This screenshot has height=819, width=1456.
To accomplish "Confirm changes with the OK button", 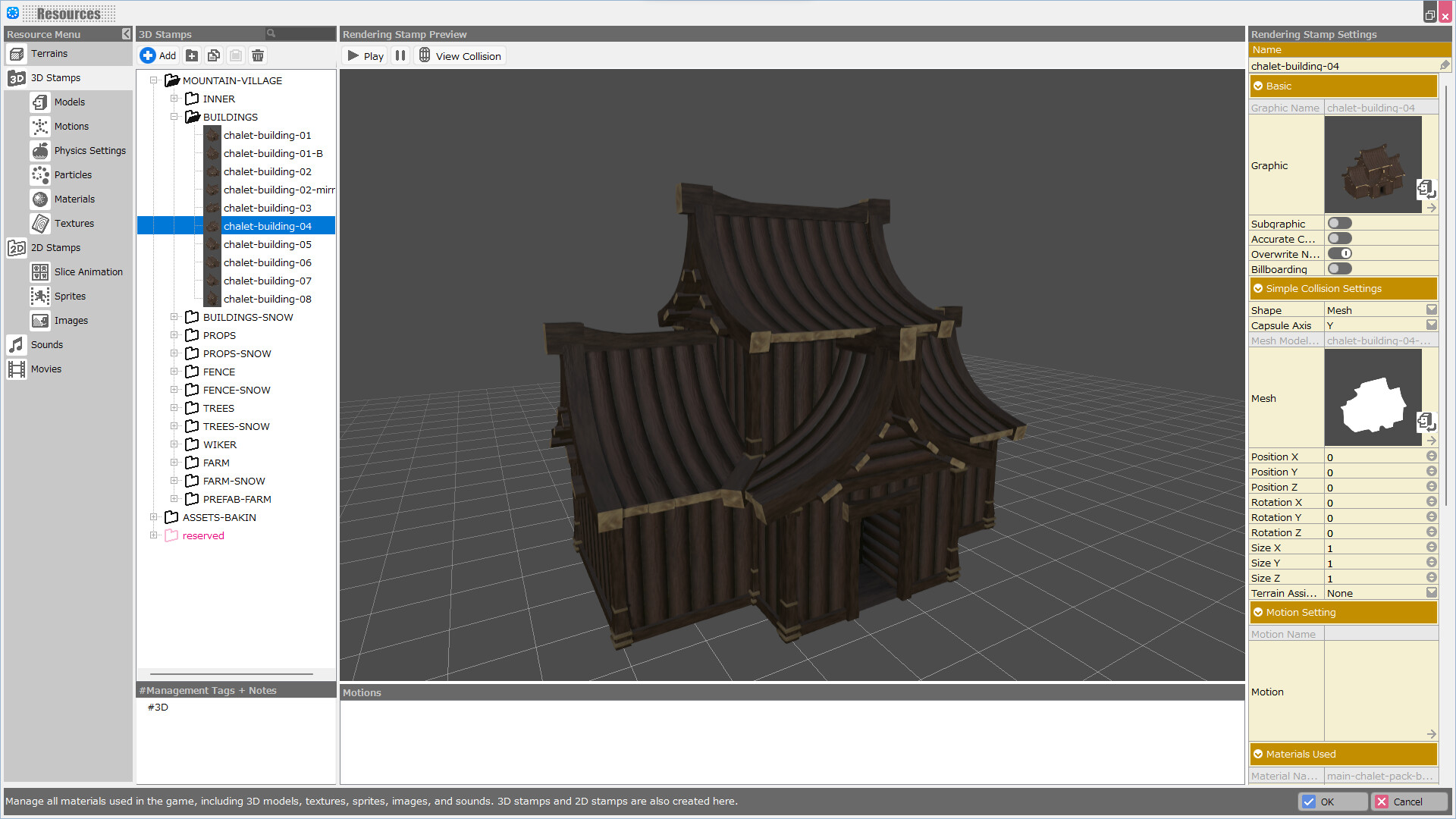I will (1332, 801).
